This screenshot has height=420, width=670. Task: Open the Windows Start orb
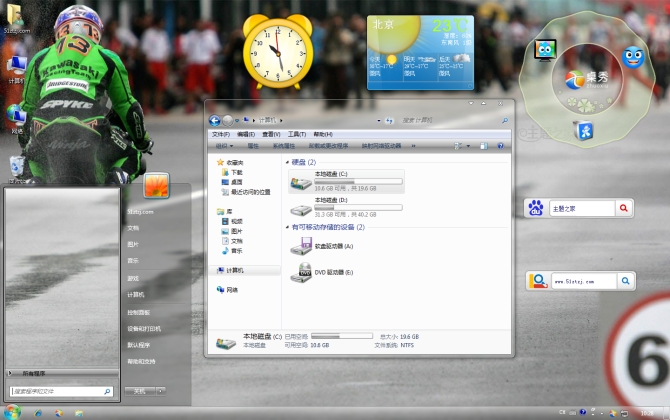(12, 412)
